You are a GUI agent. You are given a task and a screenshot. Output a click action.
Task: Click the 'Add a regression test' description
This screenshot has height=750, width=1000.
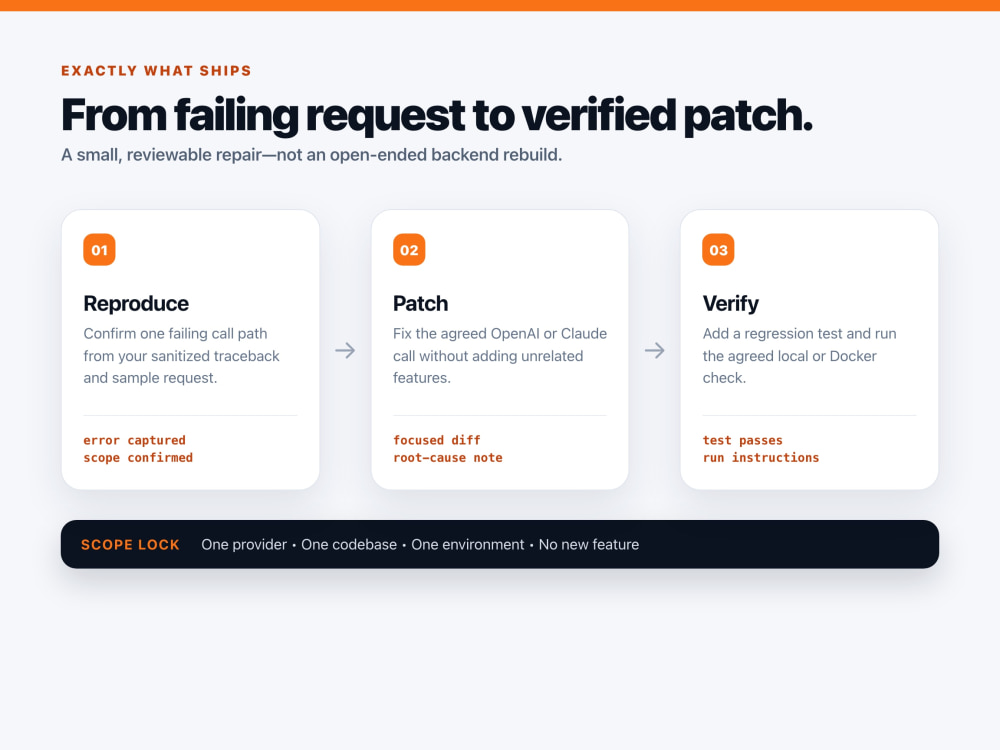[x=800, y=356]
